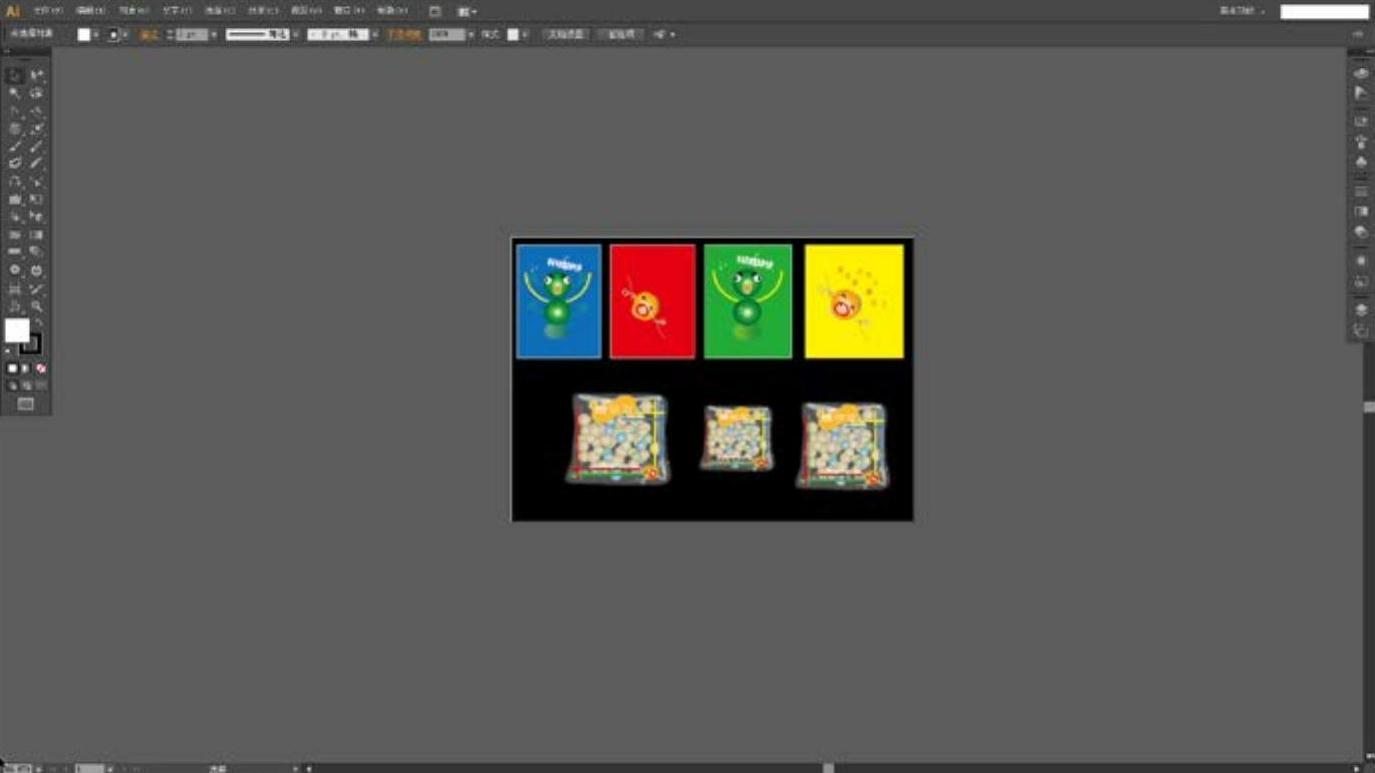The height and width of the screenshot is (773, 1375).
Task: Set paint mode to Color in toolbox
Action: coord(12,368)
